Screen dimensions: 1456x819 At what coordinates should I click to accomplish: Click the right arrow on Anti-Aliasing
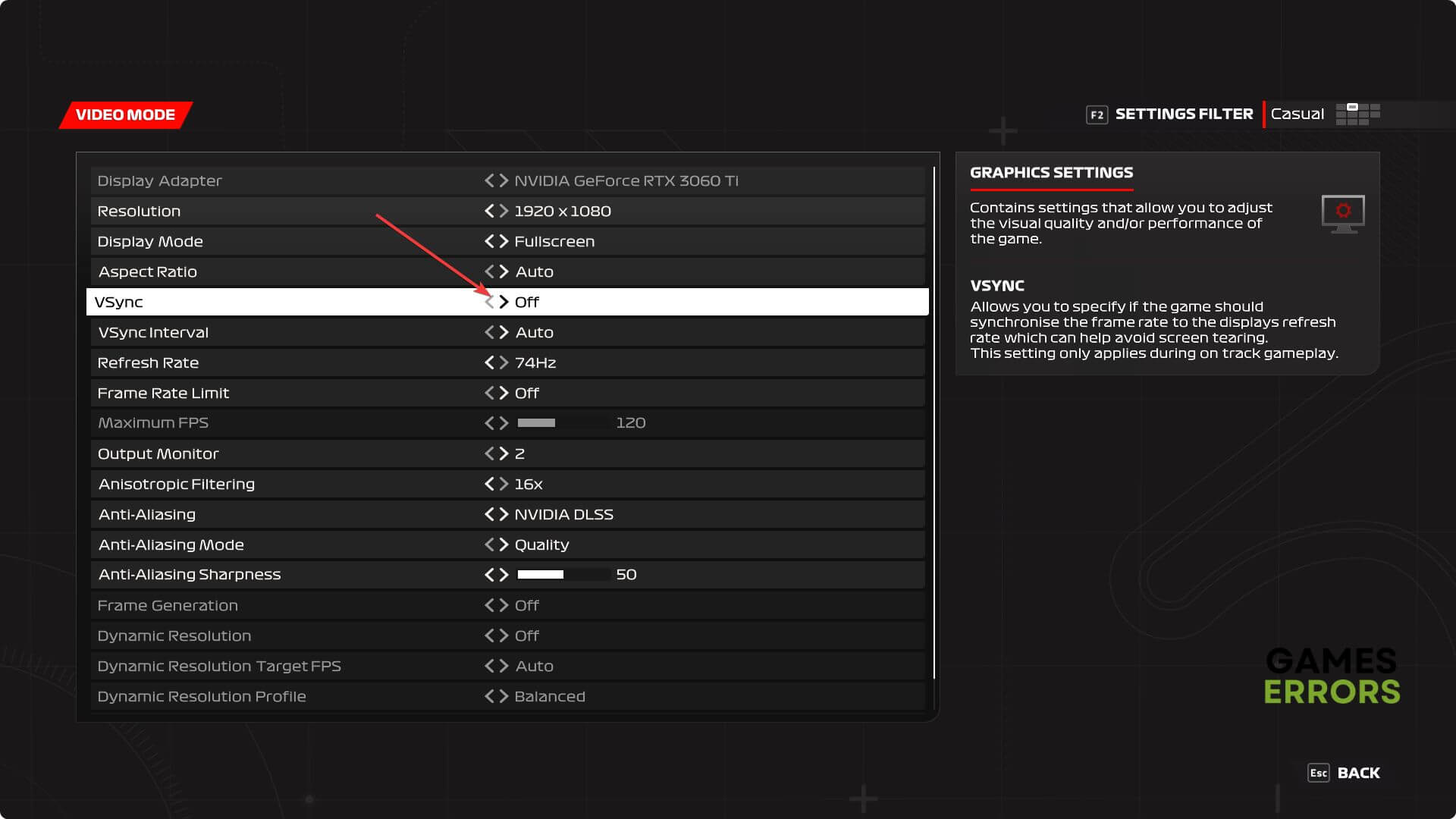[504, 514]
